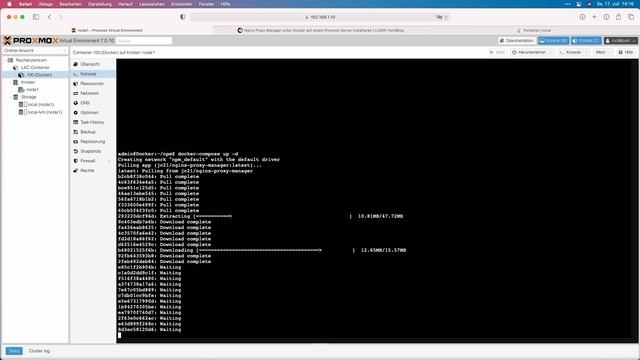640x360 pixels.
Task: Switch to the Tasks log tab
Action: 14,351
